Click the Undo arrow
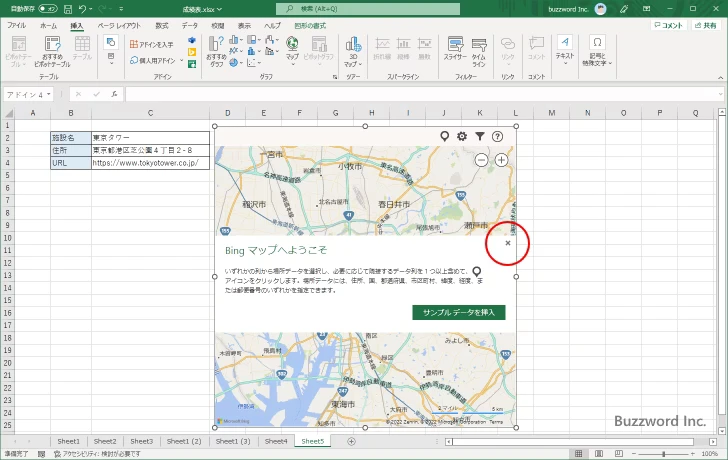728x460 pixels. [x=82, y=9]
